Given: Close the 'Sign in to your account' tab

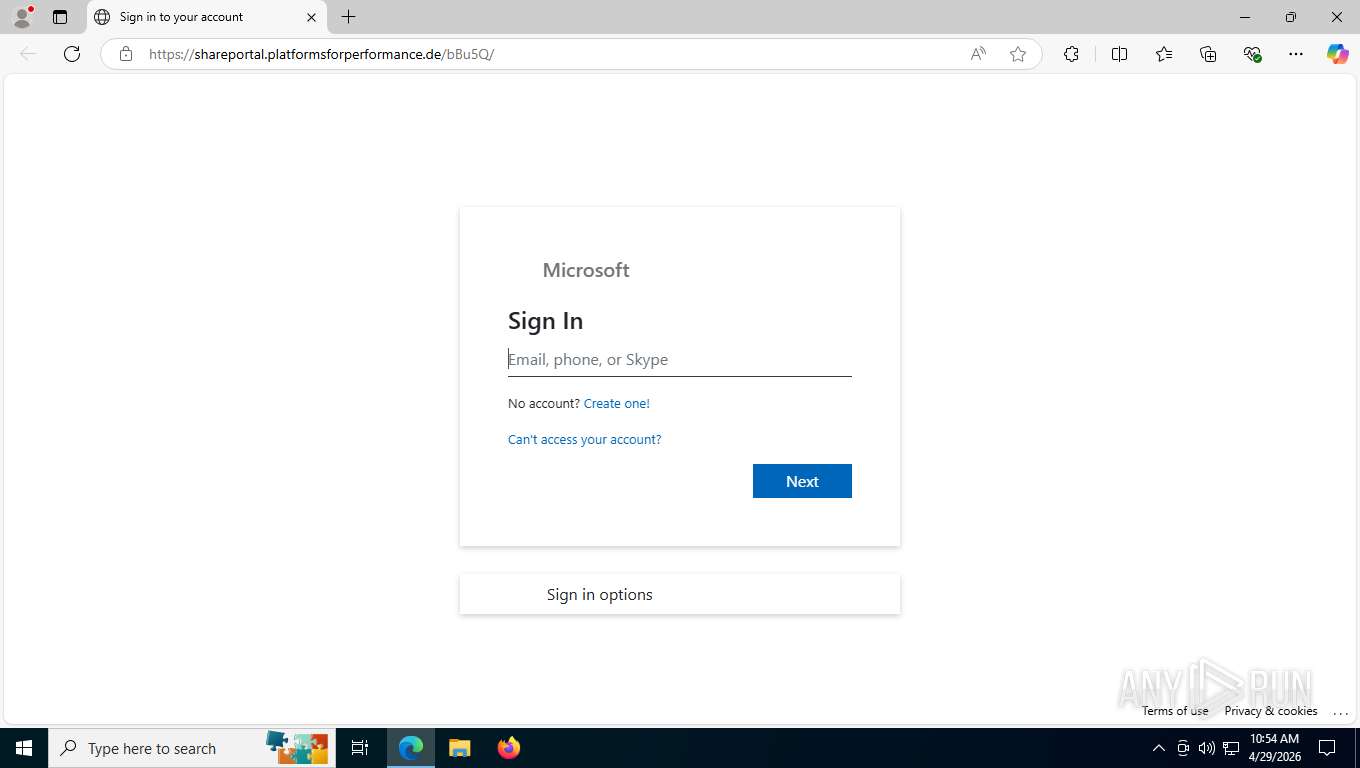Looking at the screenshot, I should pos(311,17).
